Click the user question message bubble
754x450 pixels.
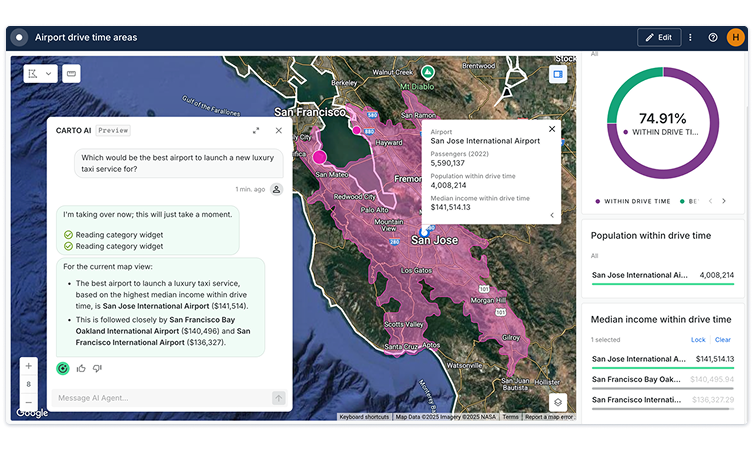tap(178, 163)
